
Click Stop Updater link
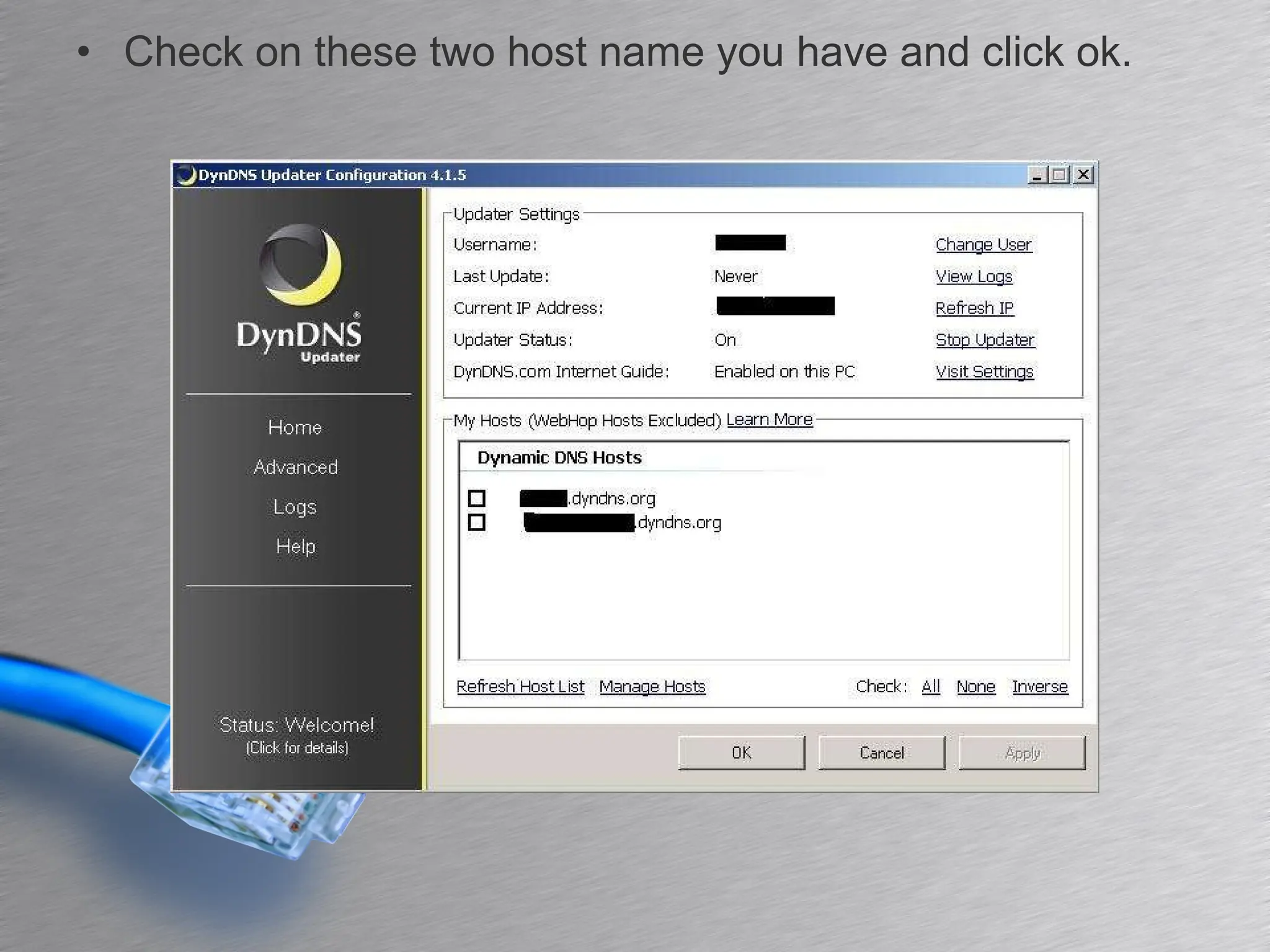[x=985, y=340]
